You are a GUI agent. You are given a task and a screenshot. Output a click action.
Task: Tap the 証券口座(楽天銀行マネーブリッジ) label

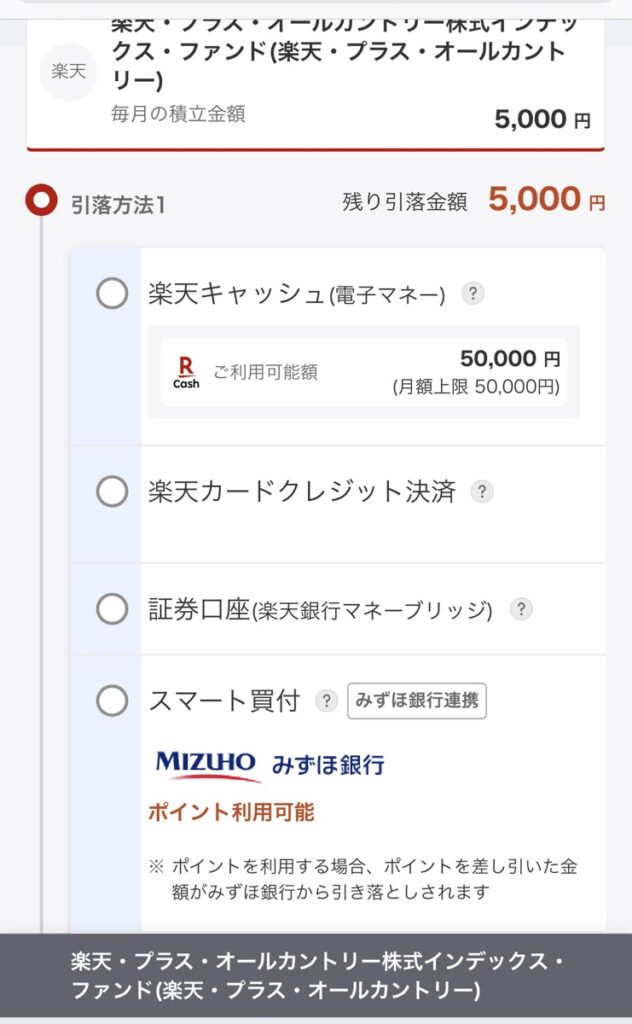click(320, 609)
